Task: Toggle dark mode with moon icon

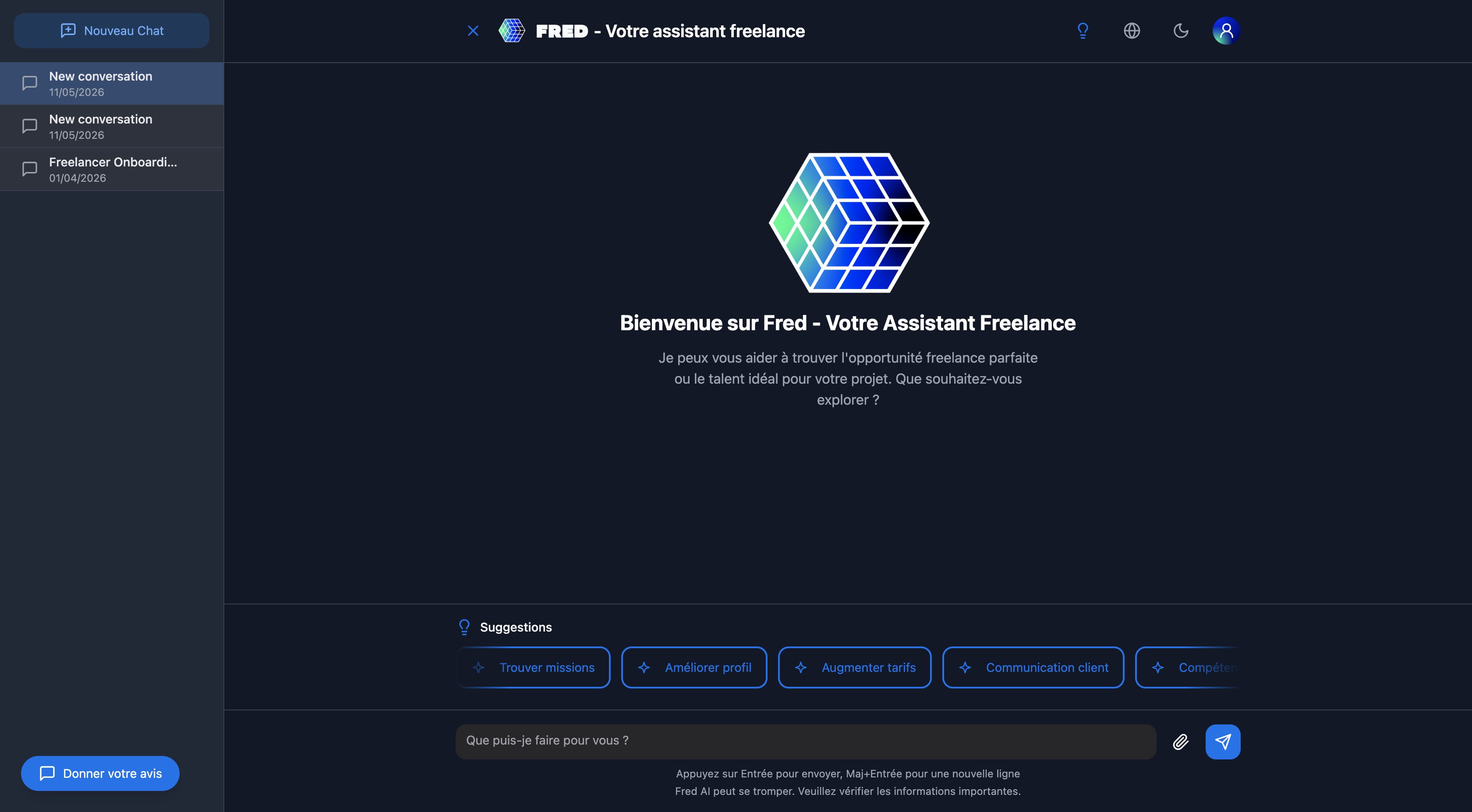Action: (1181, 31)
